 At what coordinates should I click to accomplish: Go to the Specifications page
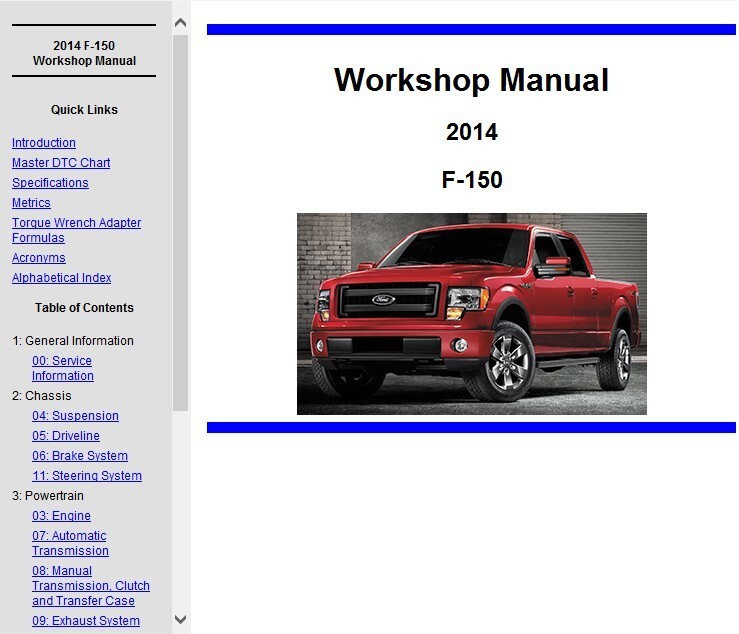(x=50, y=183)
